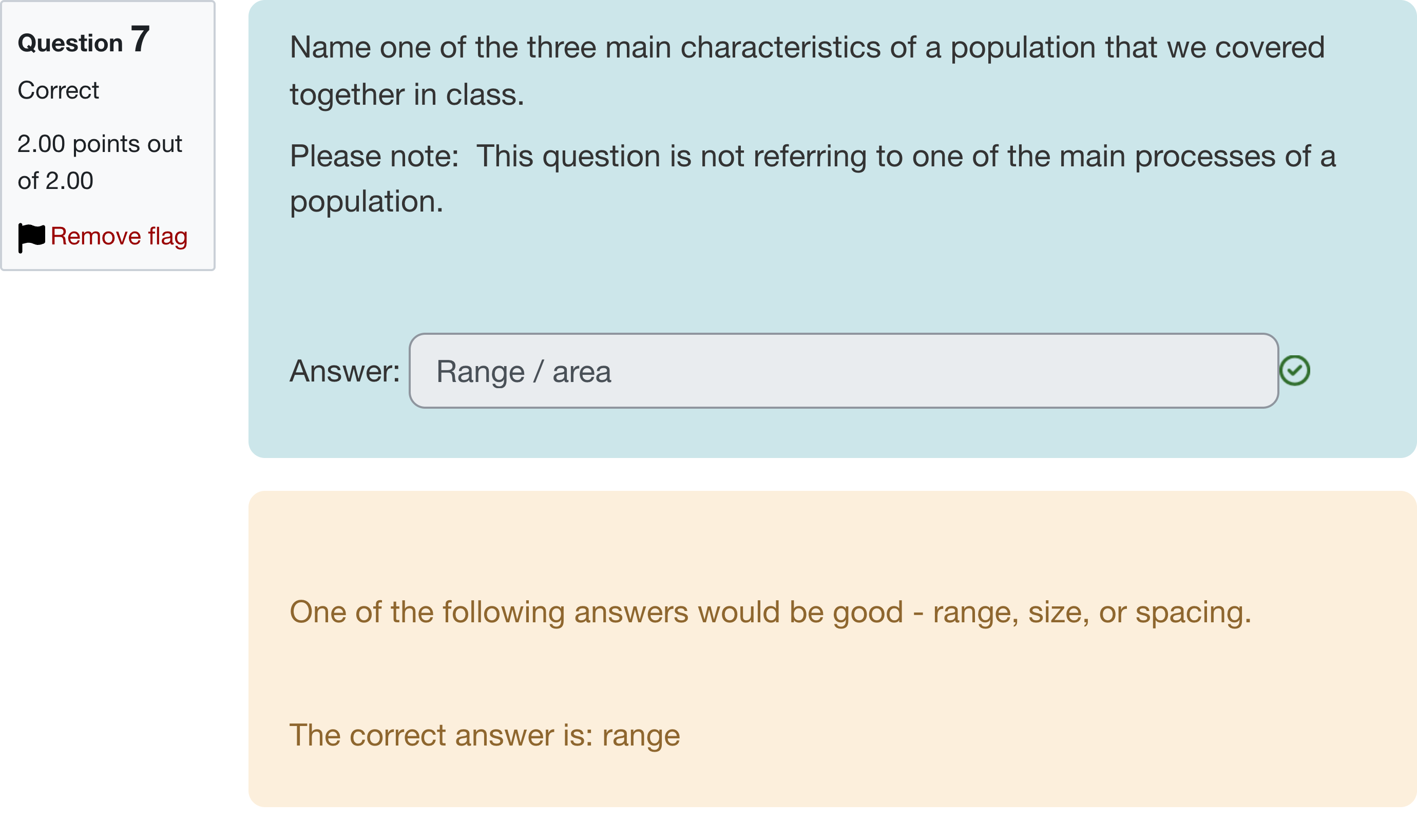Image resolution: width=1417 pixels, height=840 pixels.
Task: Select the answer text Range / area
Action: [524, 371]
